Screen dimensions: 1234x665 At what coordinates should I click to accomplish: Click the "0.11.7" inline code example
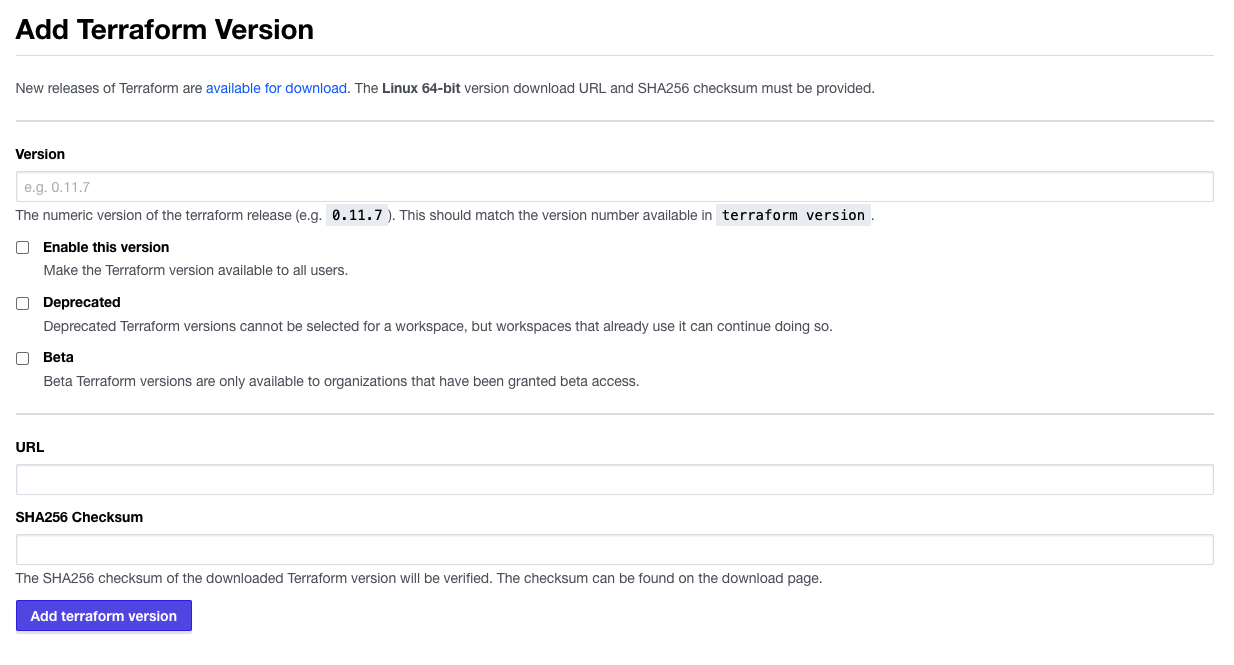click(x=357, y=215)
